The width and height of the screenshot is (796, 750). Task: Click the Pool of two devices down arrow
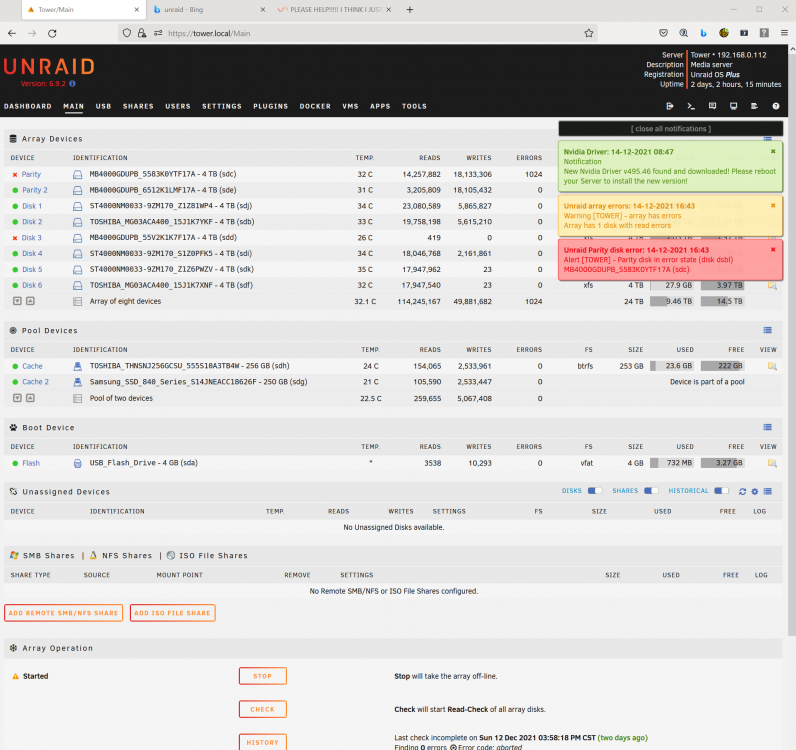click(17, 398)
